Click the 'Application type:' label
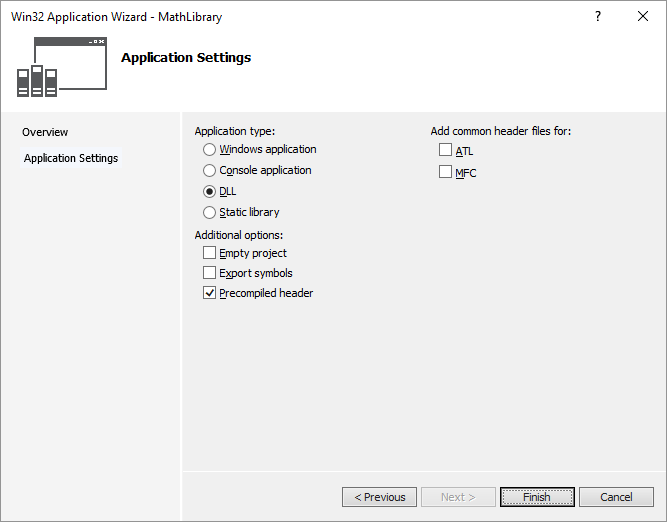This screenshot has height=522, width=667. click(x=234, y=131)
